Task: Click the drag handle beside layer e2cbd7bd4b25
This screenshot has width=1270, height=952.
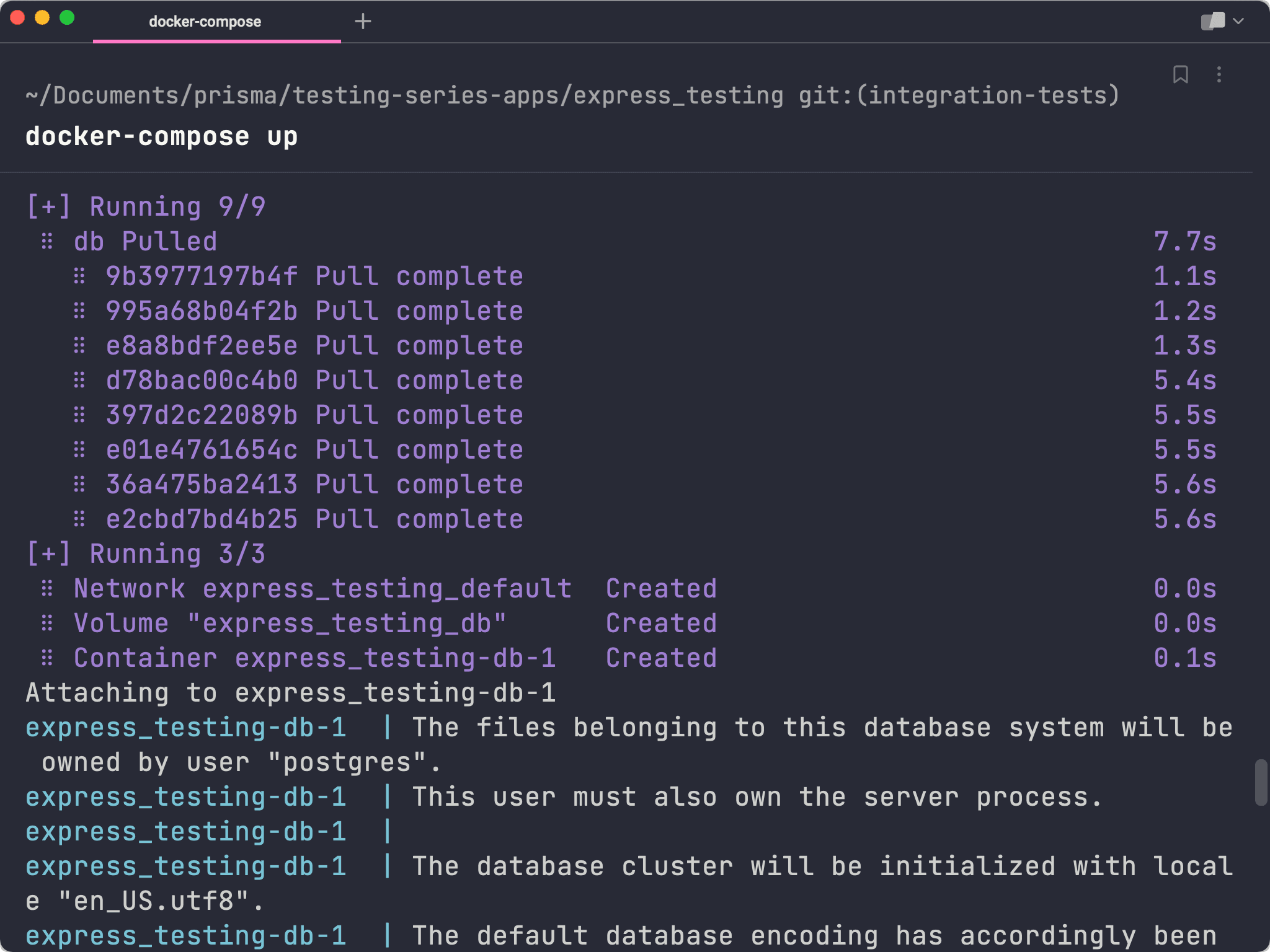Action: [x=79, y=519]
